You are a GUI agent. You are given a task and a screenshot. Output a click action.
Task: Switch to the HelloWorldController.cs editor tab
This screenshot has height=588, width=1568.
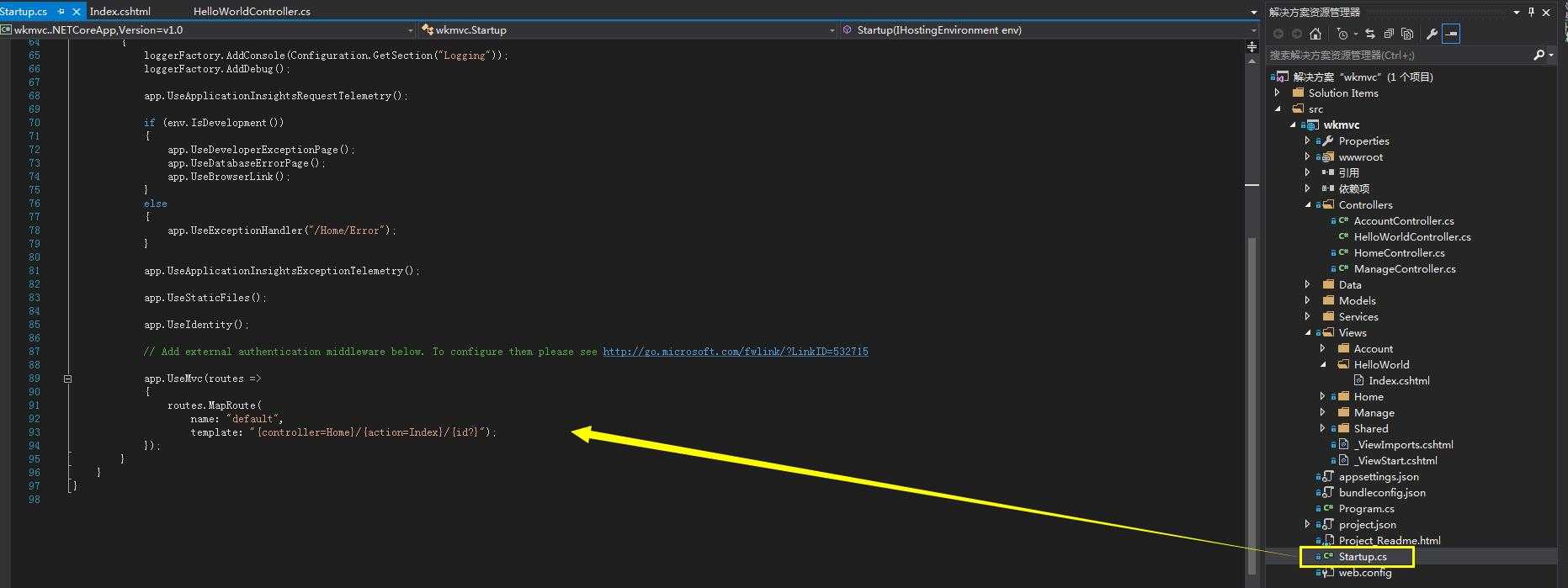click(252, 11)
